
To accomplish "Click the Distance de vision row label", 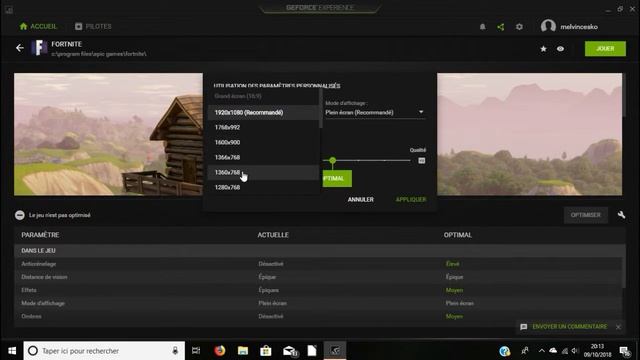I will [x=44, y=277].
